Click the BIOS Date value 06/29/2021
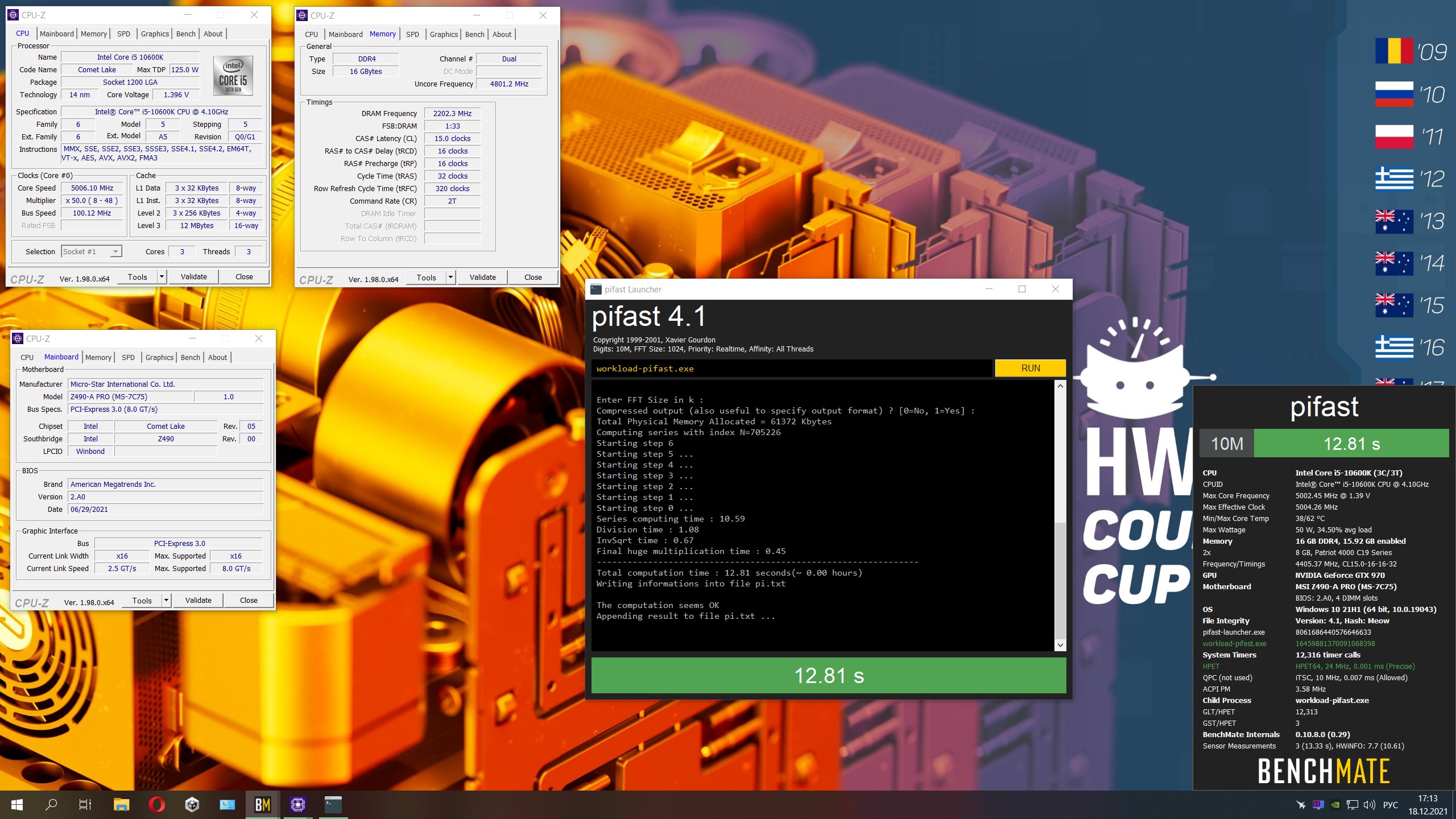1456x819 pixels. 166,510
